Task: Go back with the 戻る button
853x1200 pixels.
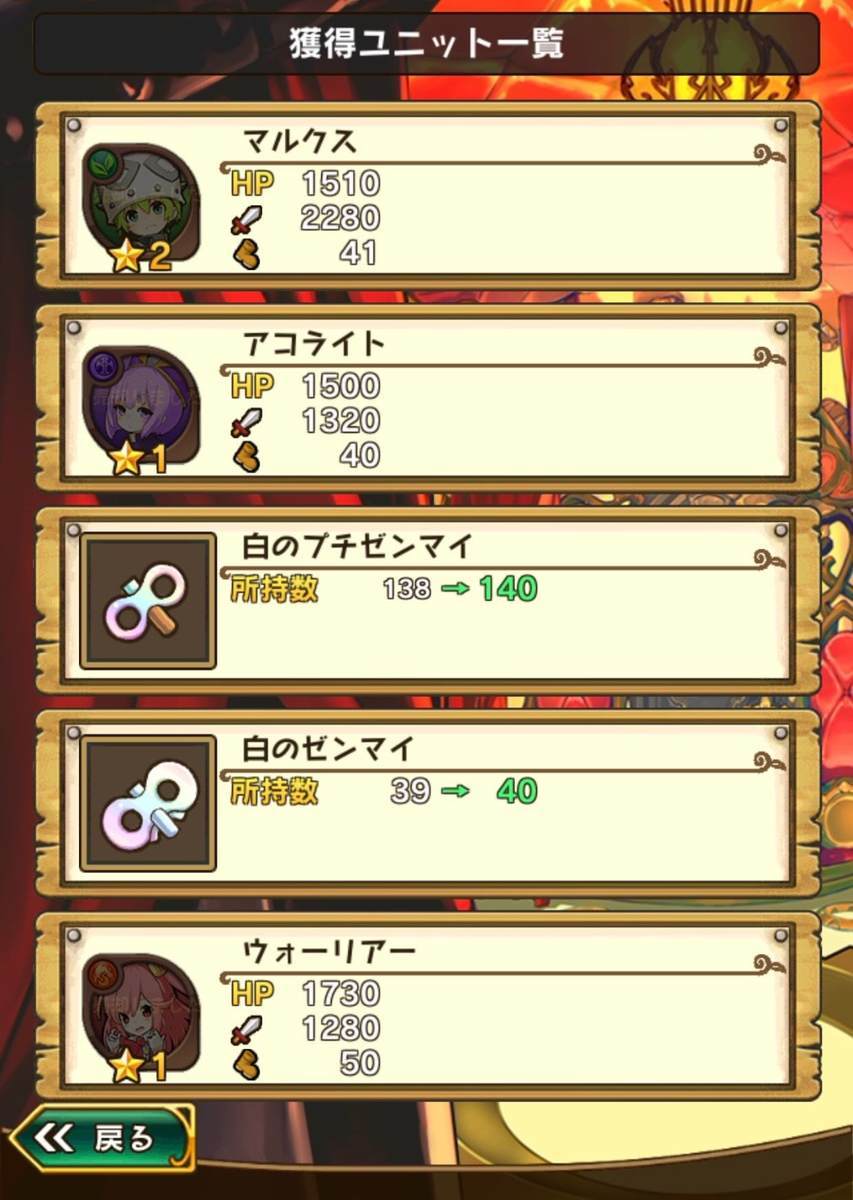Action: pos(97,1139)
